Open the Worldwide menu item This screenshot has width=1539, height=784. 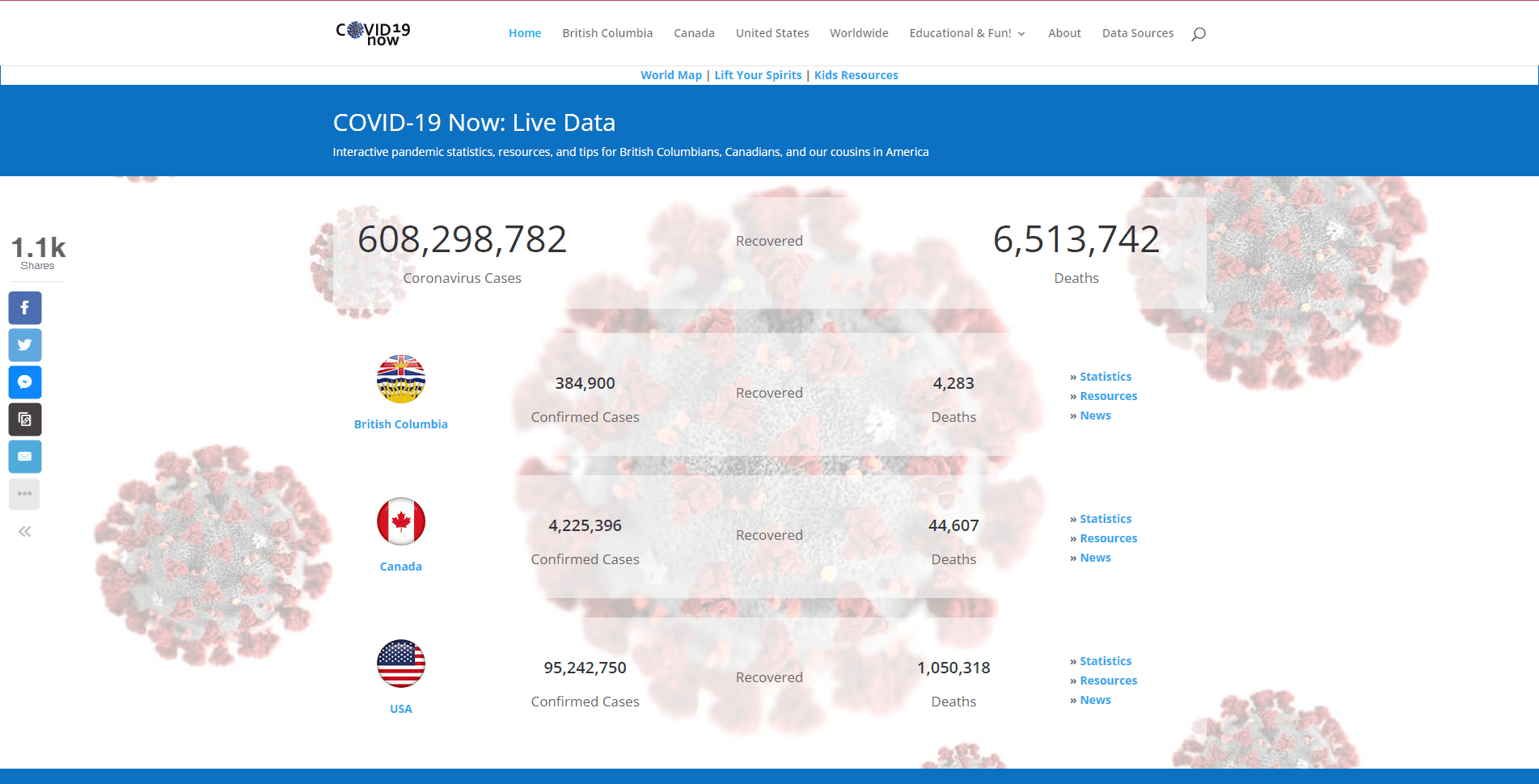coord(859,33)
